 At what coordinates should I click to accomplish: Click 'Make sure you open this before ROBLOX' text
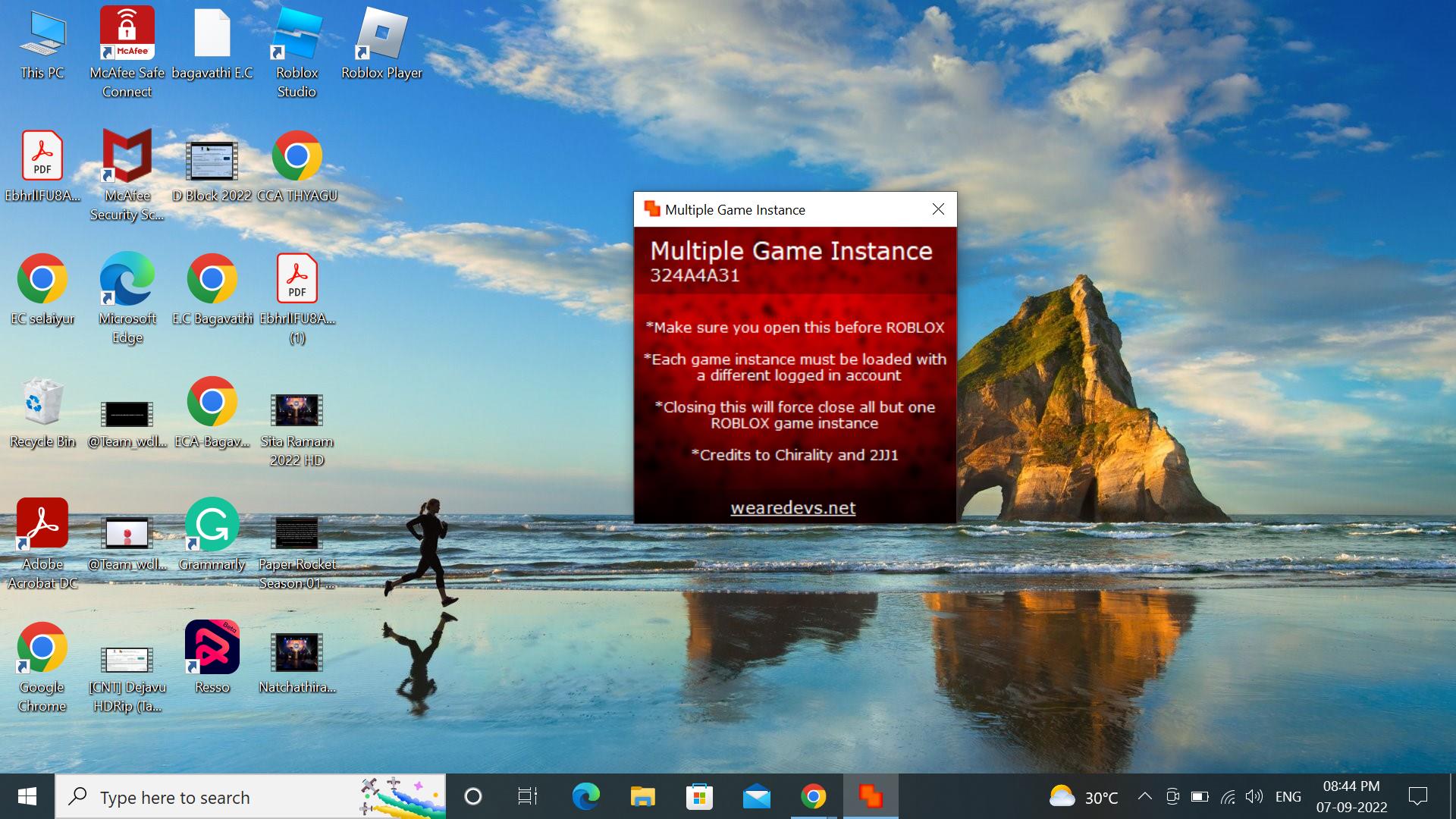click(x=795, y=328)
